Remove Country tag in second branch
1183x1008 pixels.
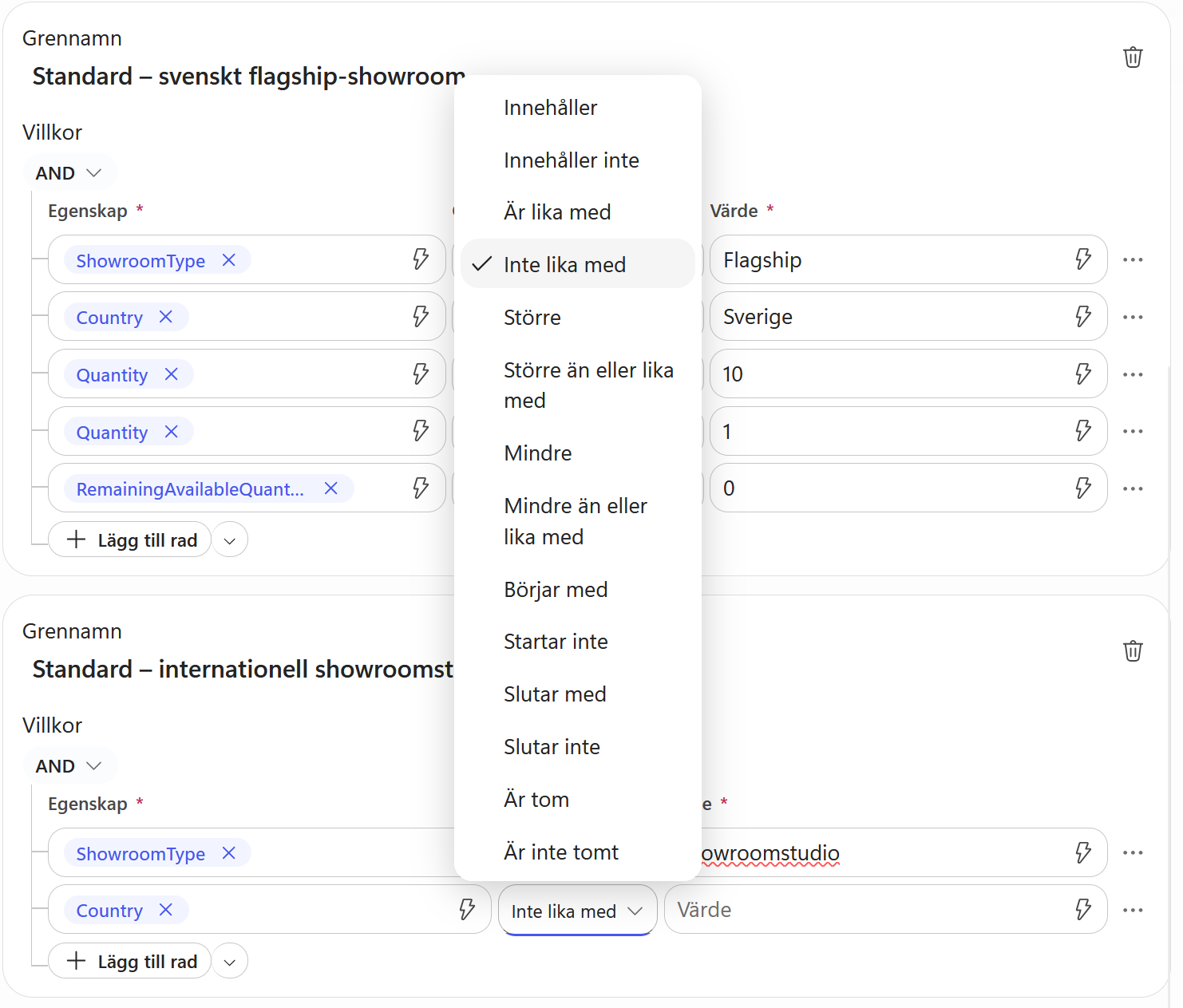pyautogui.click(x=166, y=910)
